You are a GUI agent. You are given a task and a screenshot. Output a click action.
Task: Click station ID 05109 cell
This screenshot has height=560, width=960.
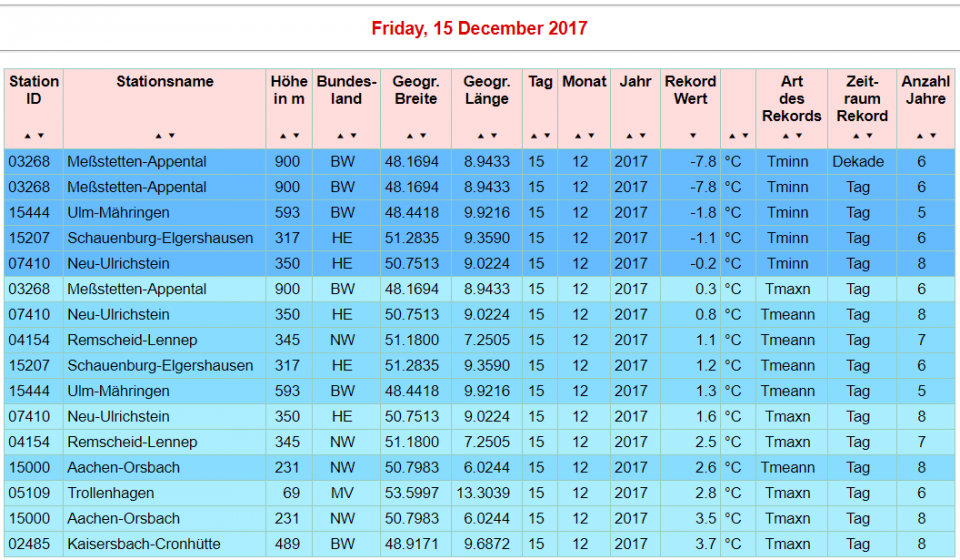click(x=33, y=493)
